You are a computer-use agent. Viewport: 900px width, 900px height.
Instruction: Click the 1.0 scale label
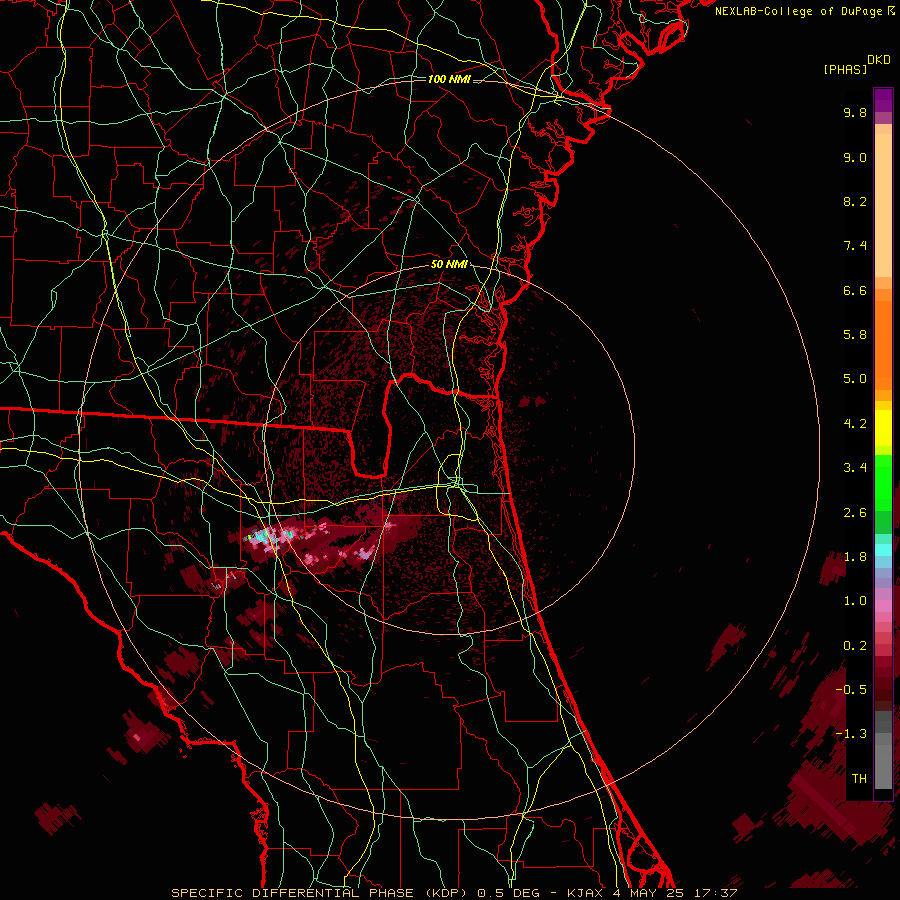pos(855,601)
